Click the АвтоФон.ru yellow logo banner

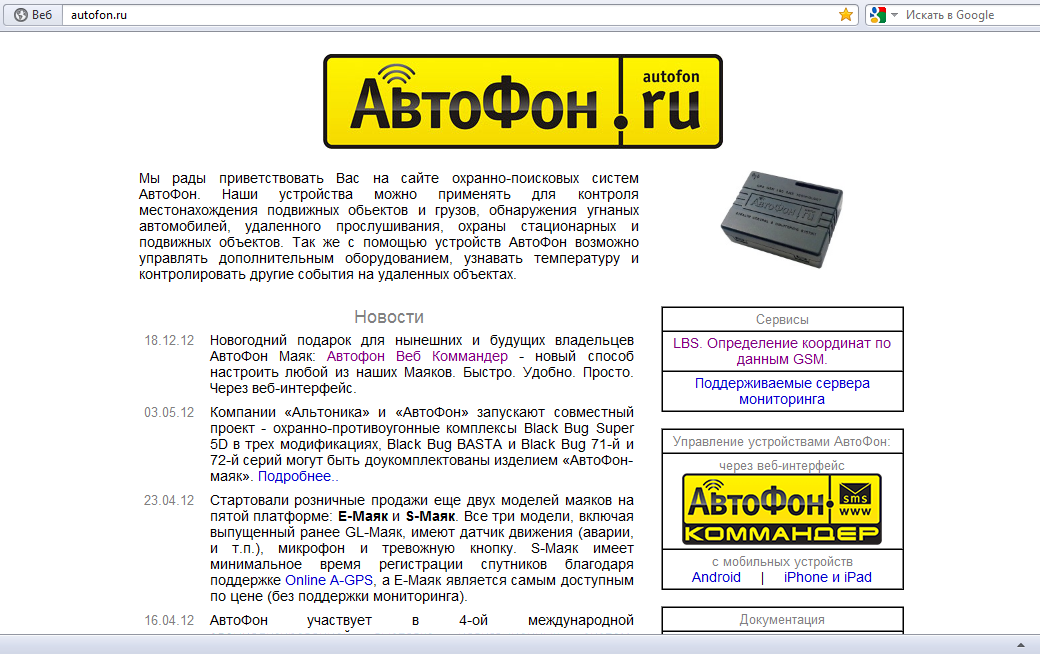tap(522, 101)
